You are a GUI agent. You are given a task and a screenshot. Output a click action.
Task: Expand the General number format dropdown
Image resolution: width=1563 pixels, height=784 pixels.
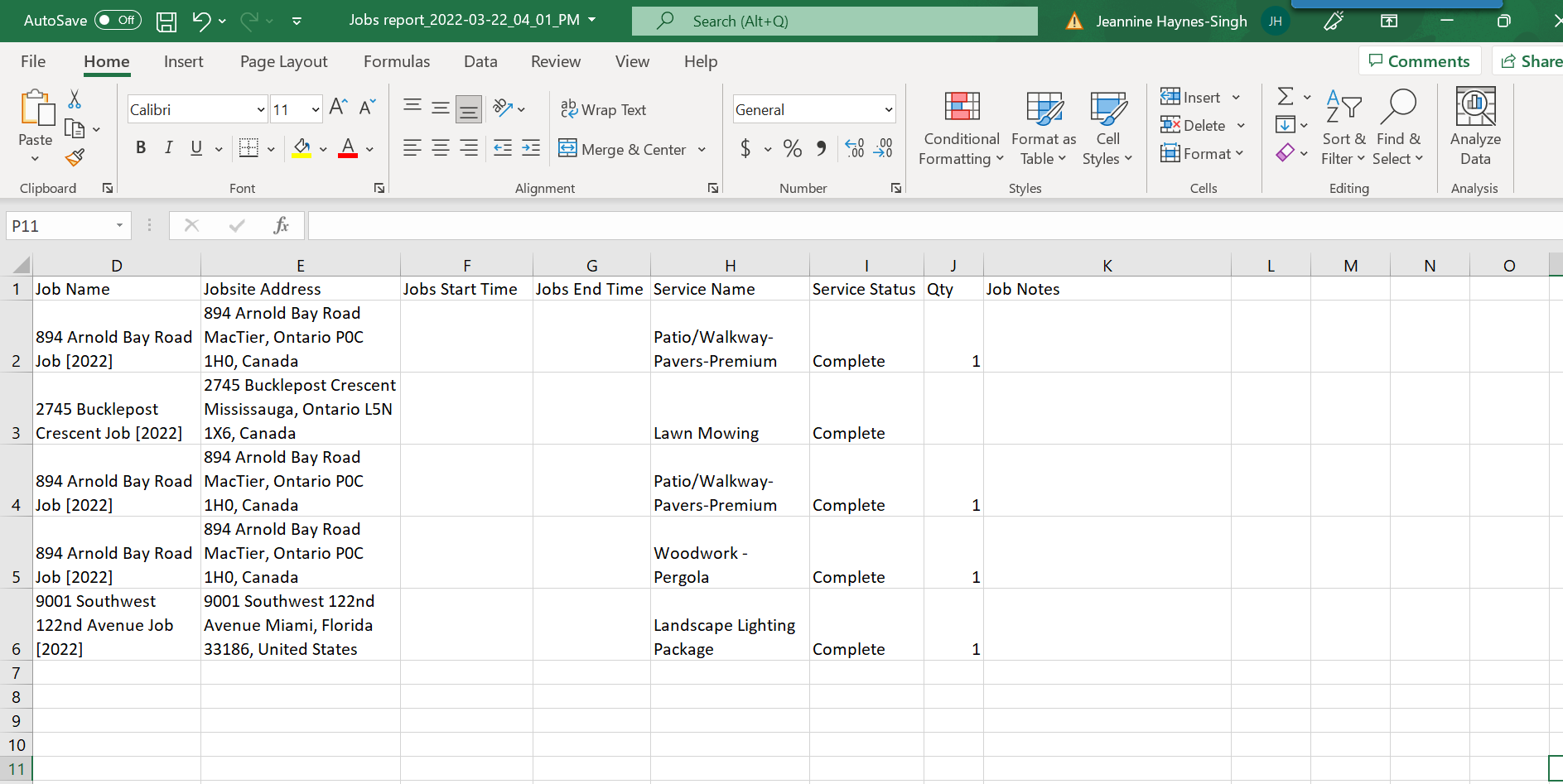click(x=889, y=109)
